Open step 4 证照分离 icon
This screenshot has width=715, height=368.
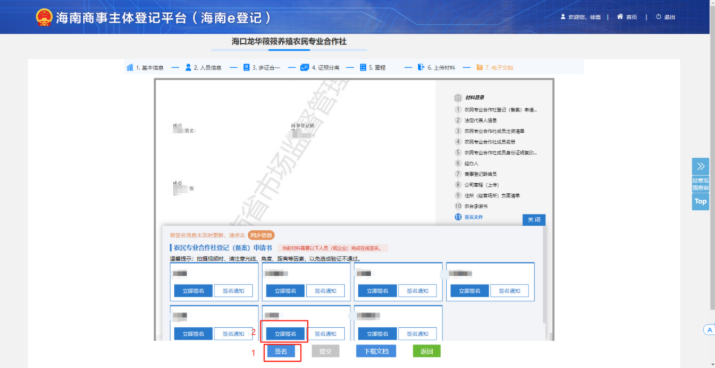(x=304, y=67)
